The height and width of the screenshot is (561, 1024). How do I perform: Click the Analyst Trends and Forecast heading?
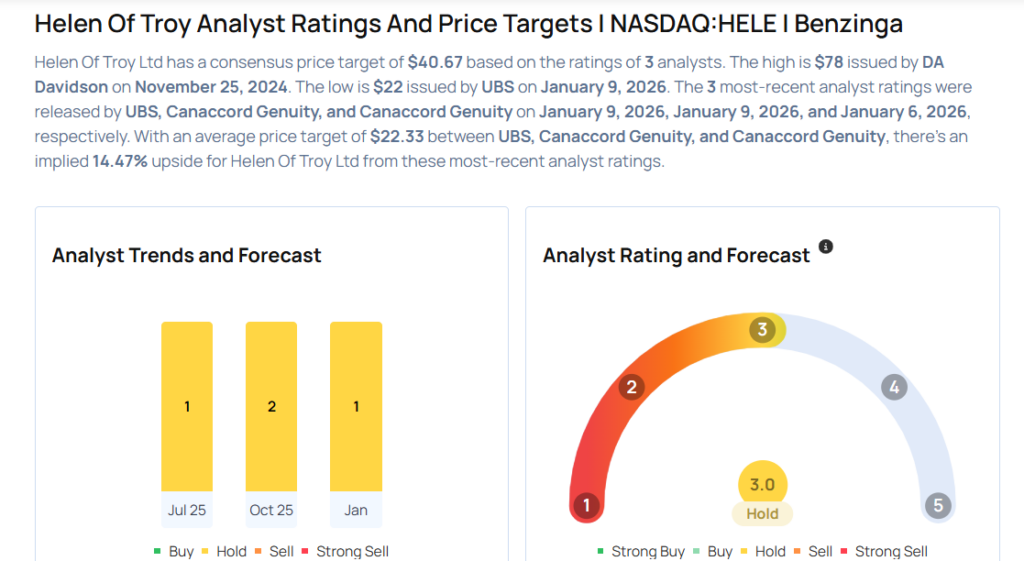pos(187,255)
